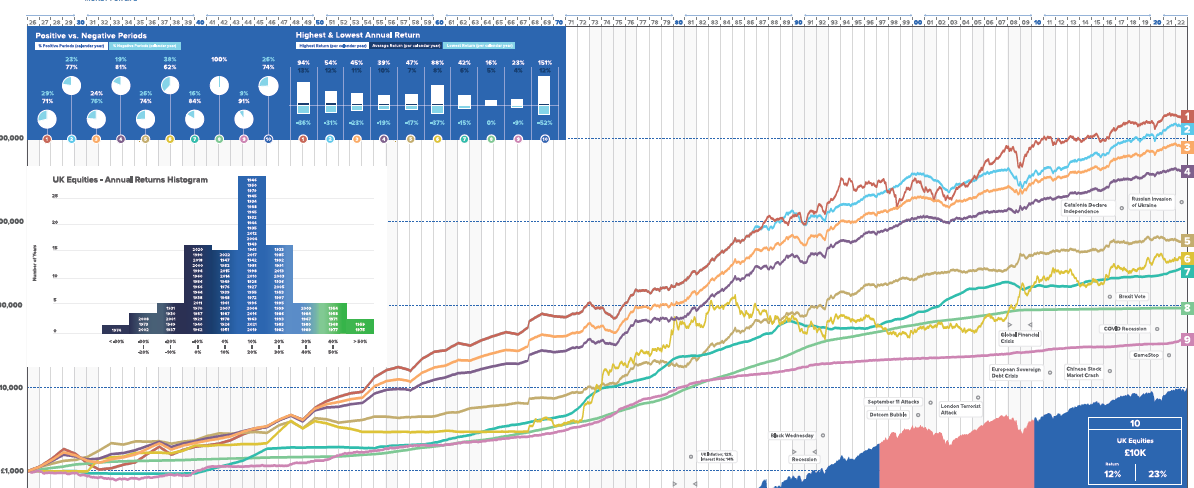This screenshot has width=1194, height=488.
Task: Select green series badge 8 at right edge
Action: pos(1186,309)
